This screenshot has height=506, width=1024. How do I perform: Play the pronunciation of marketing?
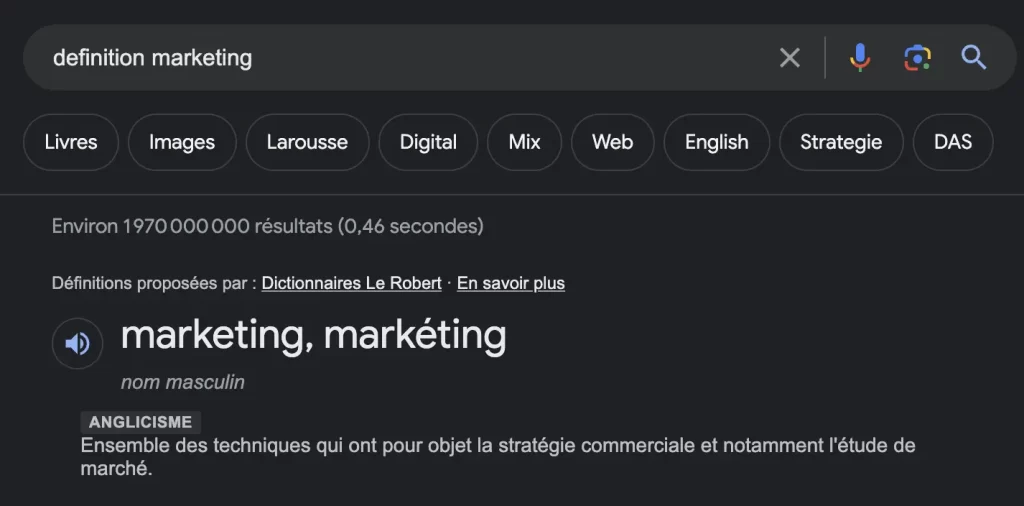(77, 344)
